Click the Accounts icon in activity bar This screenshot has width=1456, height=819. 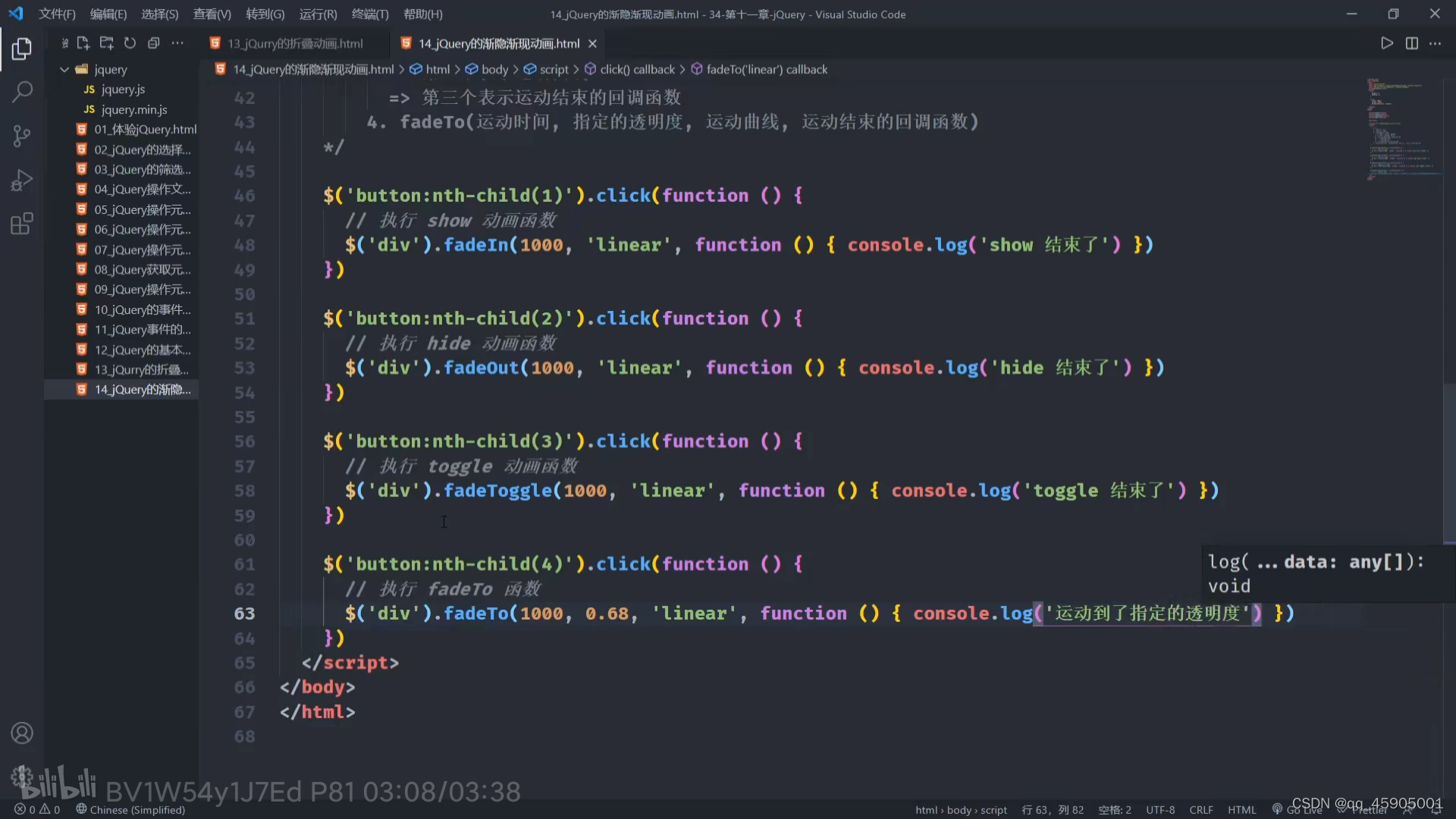point(22,733)
